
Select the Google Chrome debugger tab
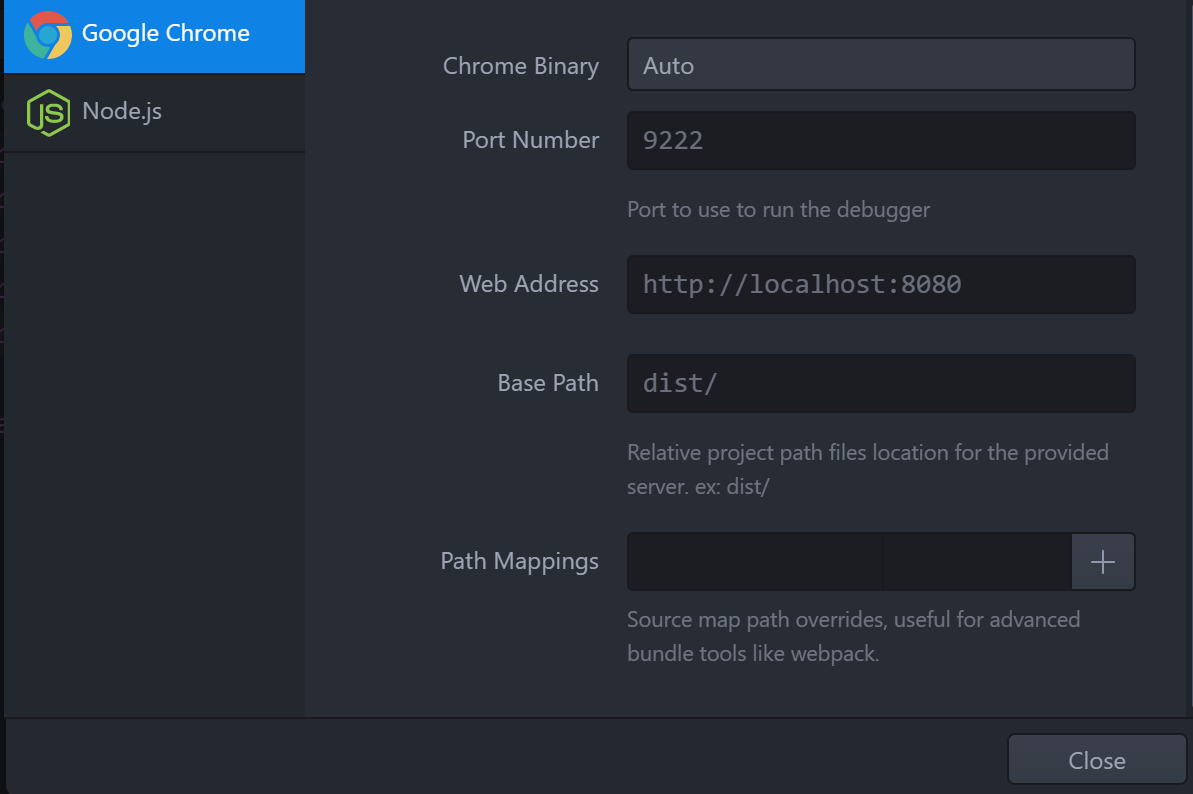coord(154,36)
